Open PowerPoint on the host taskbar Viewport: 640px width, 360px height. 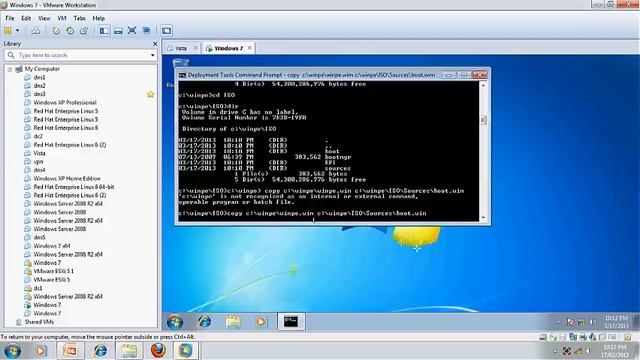[x=70, y=351]
